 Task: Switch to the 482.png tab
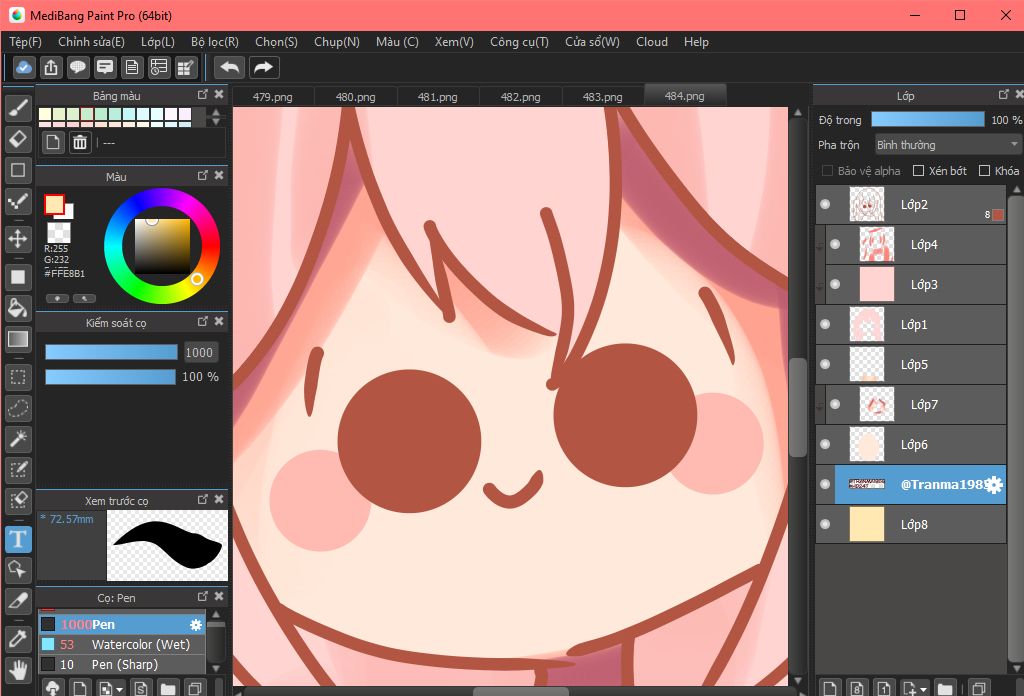pyautogui.click(x=520, y=97)
